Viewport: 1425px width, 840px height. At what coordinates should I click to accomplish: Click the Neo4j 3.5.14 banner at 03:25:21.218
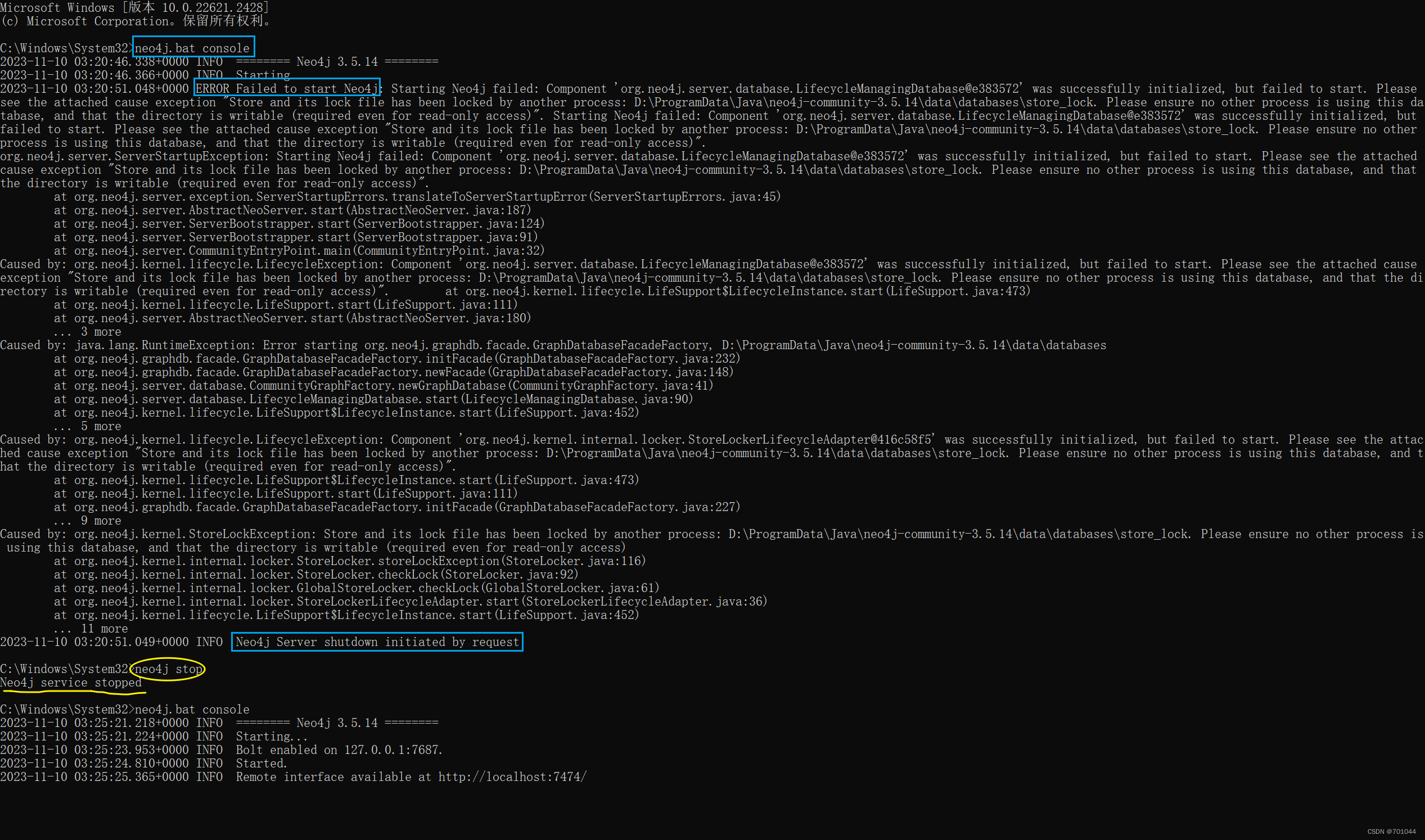[x=337, y=723]
